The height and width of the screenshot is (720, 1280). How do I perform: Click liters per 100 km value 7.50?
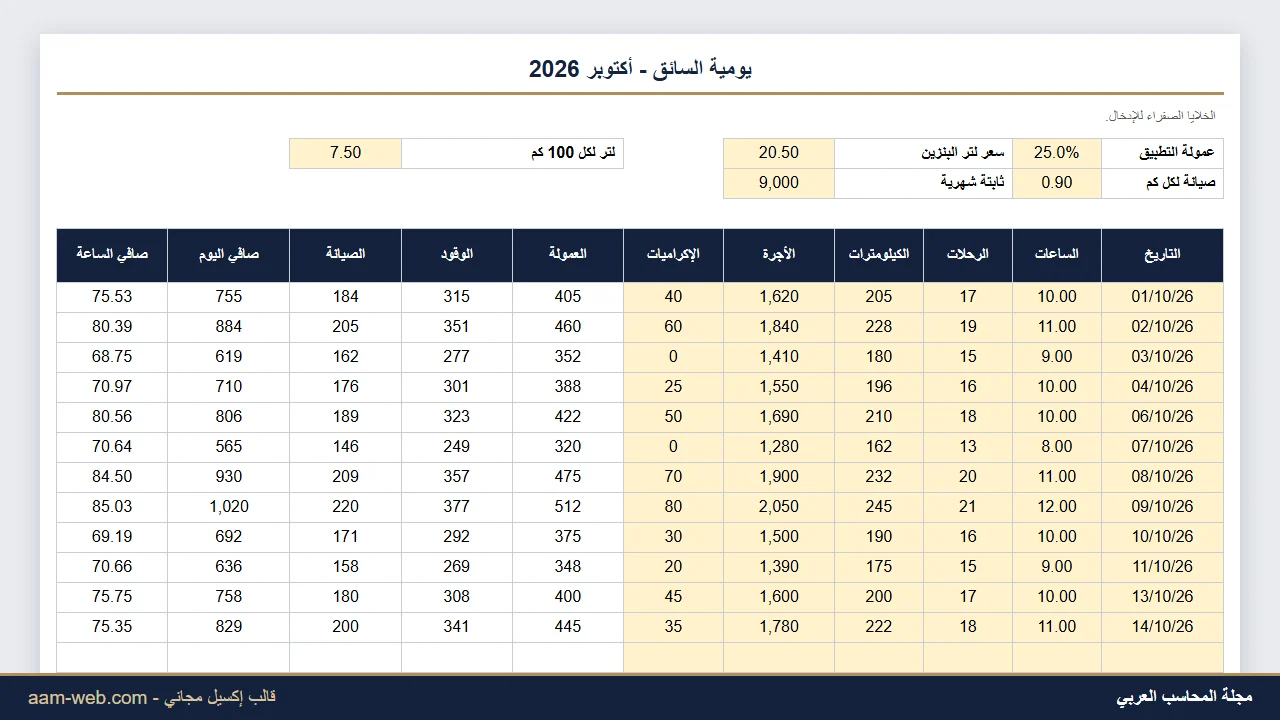click(x=345, y=153)
